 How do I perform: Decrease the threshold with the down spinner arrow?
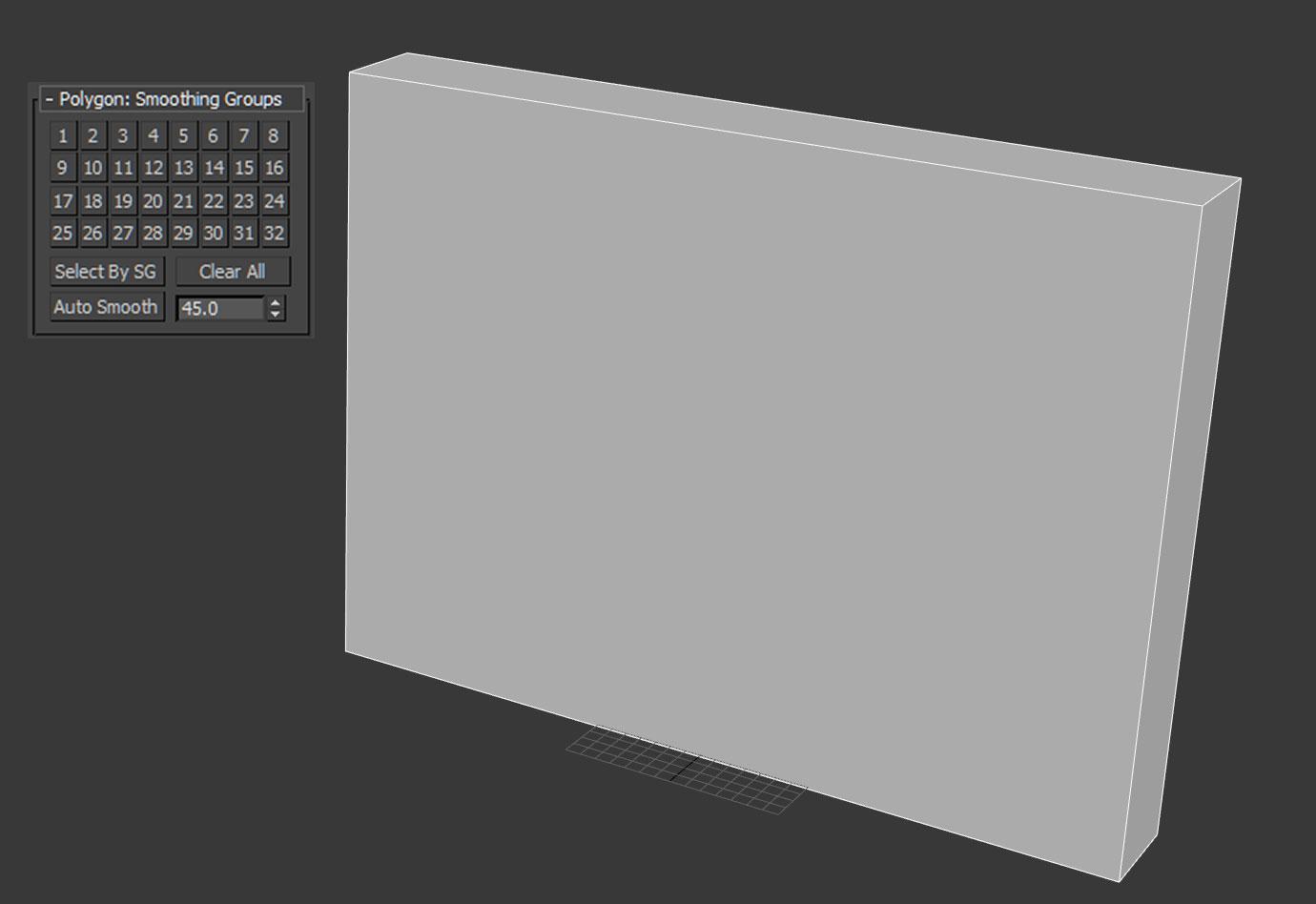(x=275, y=313)
